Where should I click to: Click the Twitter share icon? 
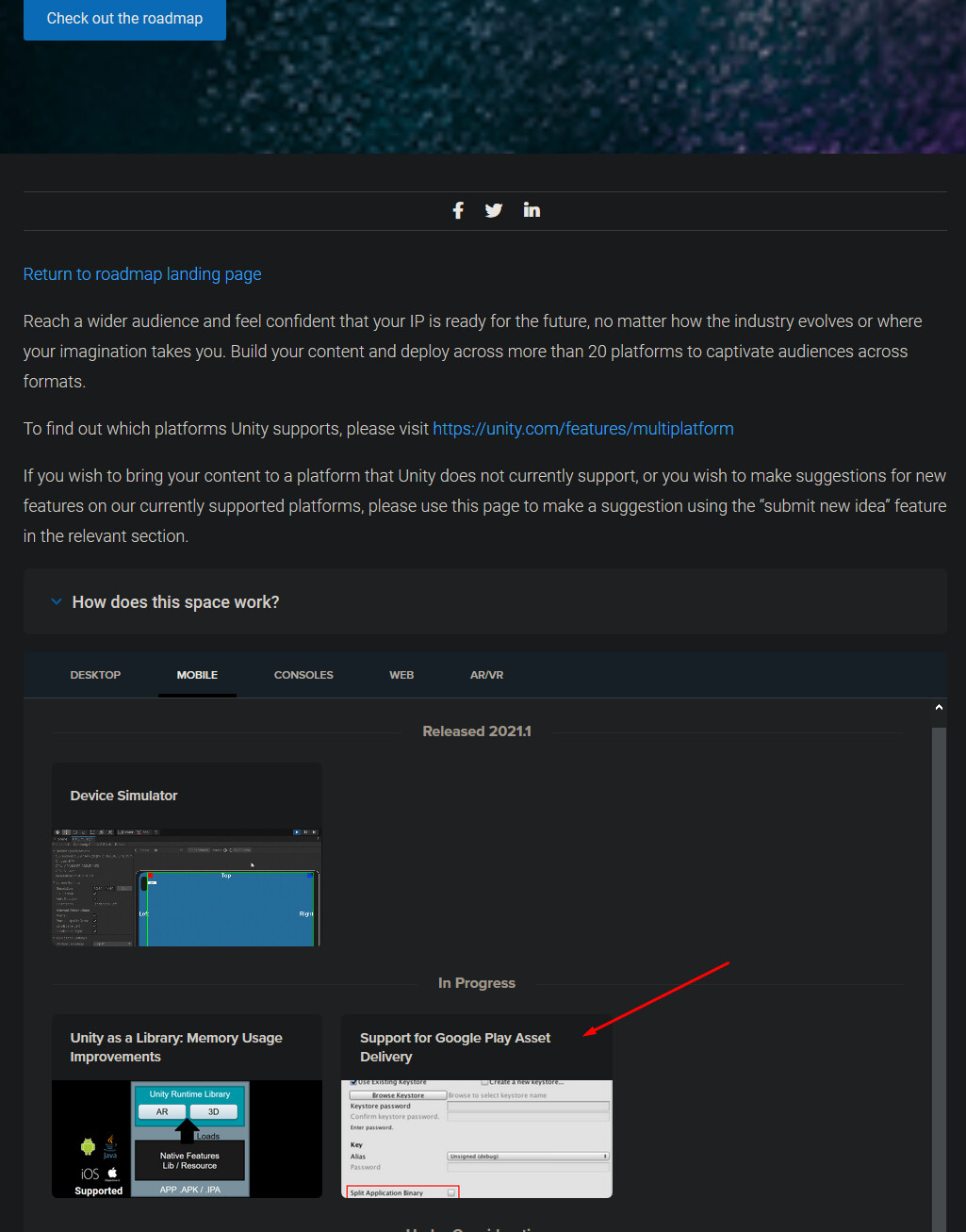(x=494, y=209)
